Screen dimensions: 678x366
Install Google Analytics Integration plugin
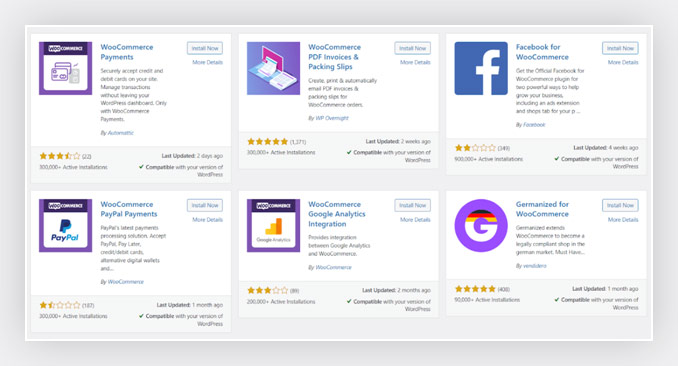coord(413,205)
